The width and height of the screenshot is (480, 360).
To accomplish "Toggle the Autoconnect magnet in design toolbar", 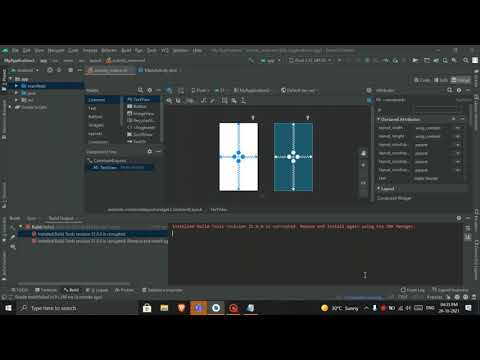I will coord(179,100).
